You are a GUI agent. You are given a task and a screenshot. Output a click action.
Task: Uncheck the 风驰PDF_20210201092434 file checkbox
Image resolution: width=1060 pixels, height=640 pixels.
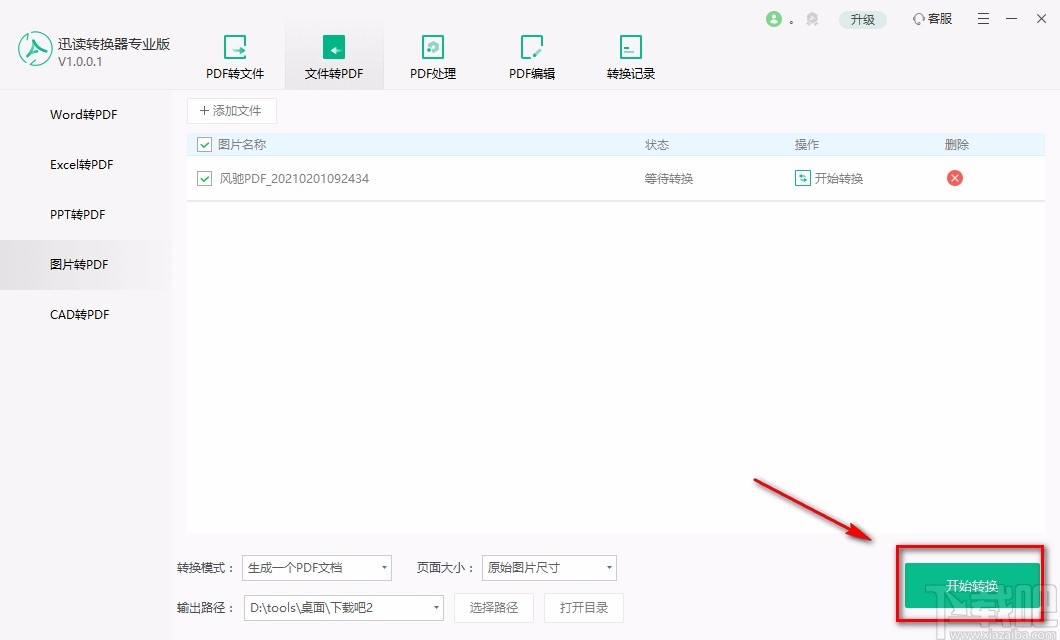203,178
